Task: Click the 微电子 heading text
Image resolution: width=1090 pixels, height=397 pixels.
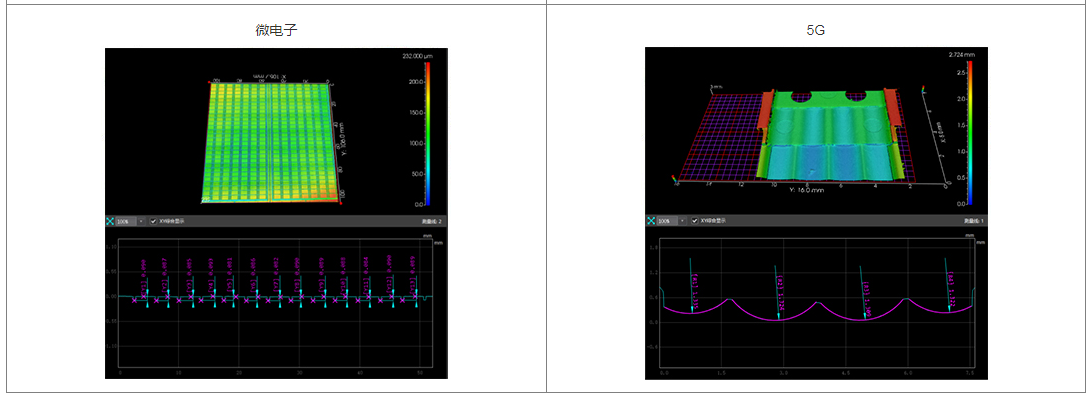Action: pos(277,30)
